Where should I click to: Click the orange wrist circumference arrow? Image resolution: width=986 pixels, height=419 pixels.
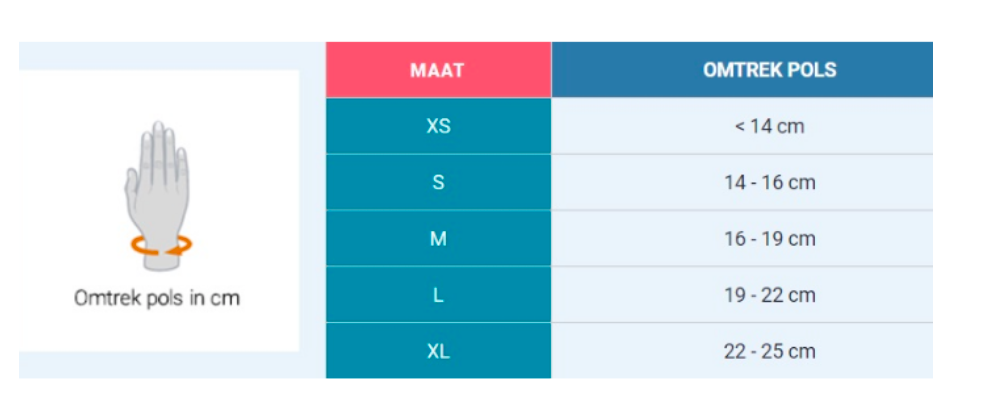161,245
